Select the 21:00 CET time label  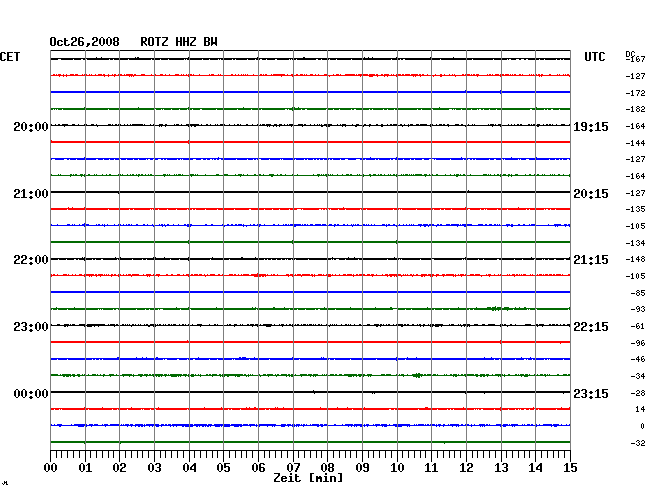click(x=31, y=194)
